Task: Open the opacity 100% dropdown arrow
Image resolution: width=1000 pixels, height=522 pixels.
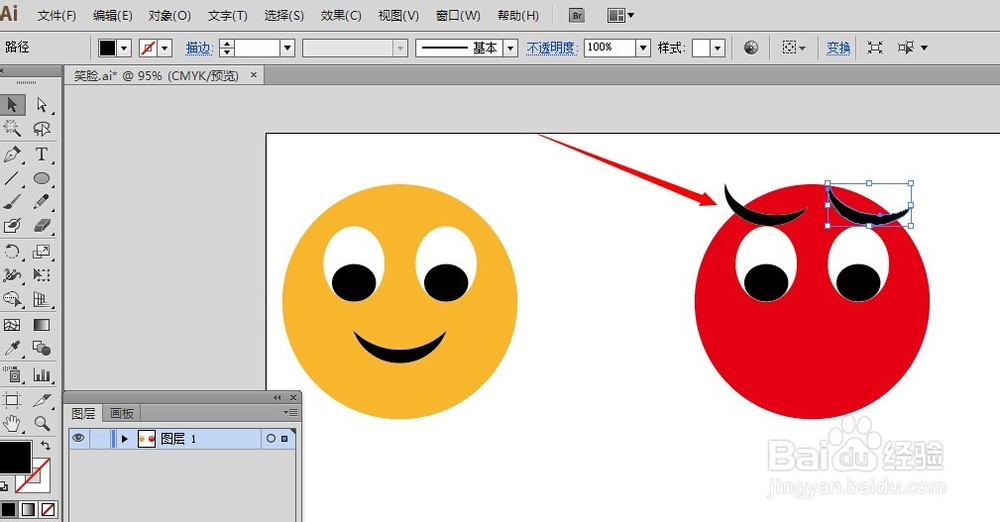Action: (643, 48)
